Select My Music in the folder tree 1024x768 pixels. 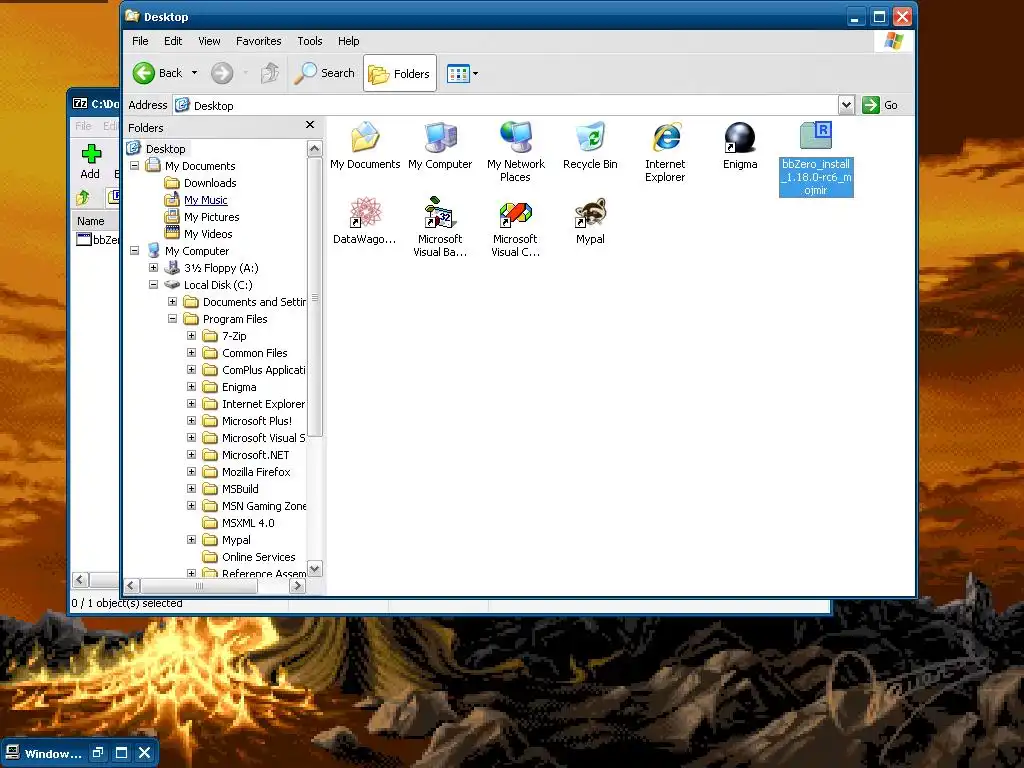205,200
